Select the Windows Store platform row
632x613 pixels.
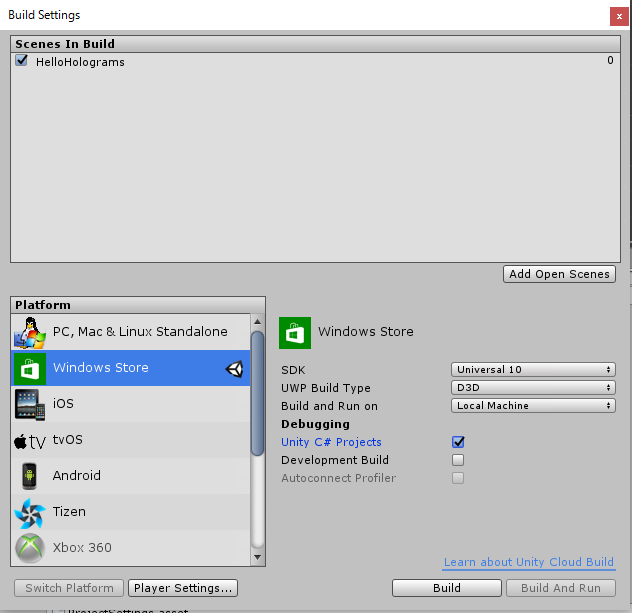point(131,368)
